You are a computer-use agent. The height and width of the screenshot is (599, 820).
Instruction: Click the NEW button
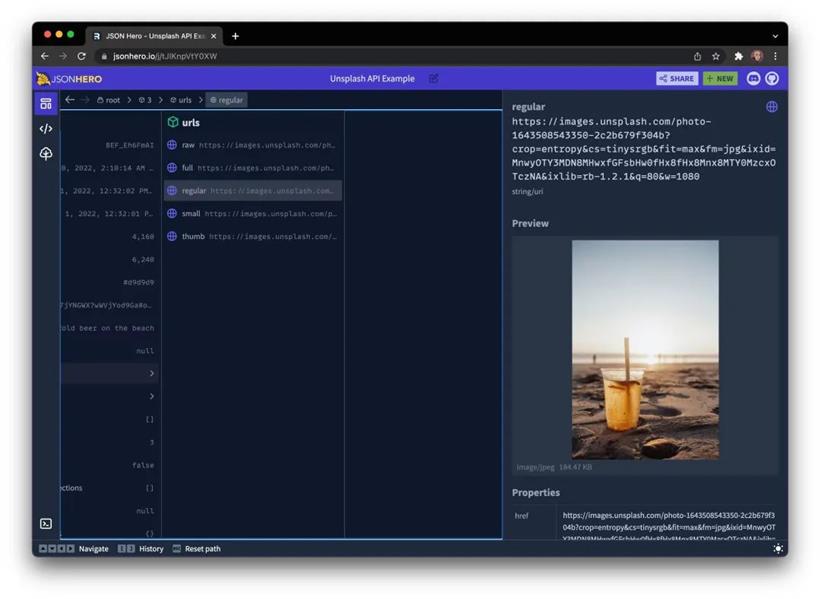click(720, 78)
